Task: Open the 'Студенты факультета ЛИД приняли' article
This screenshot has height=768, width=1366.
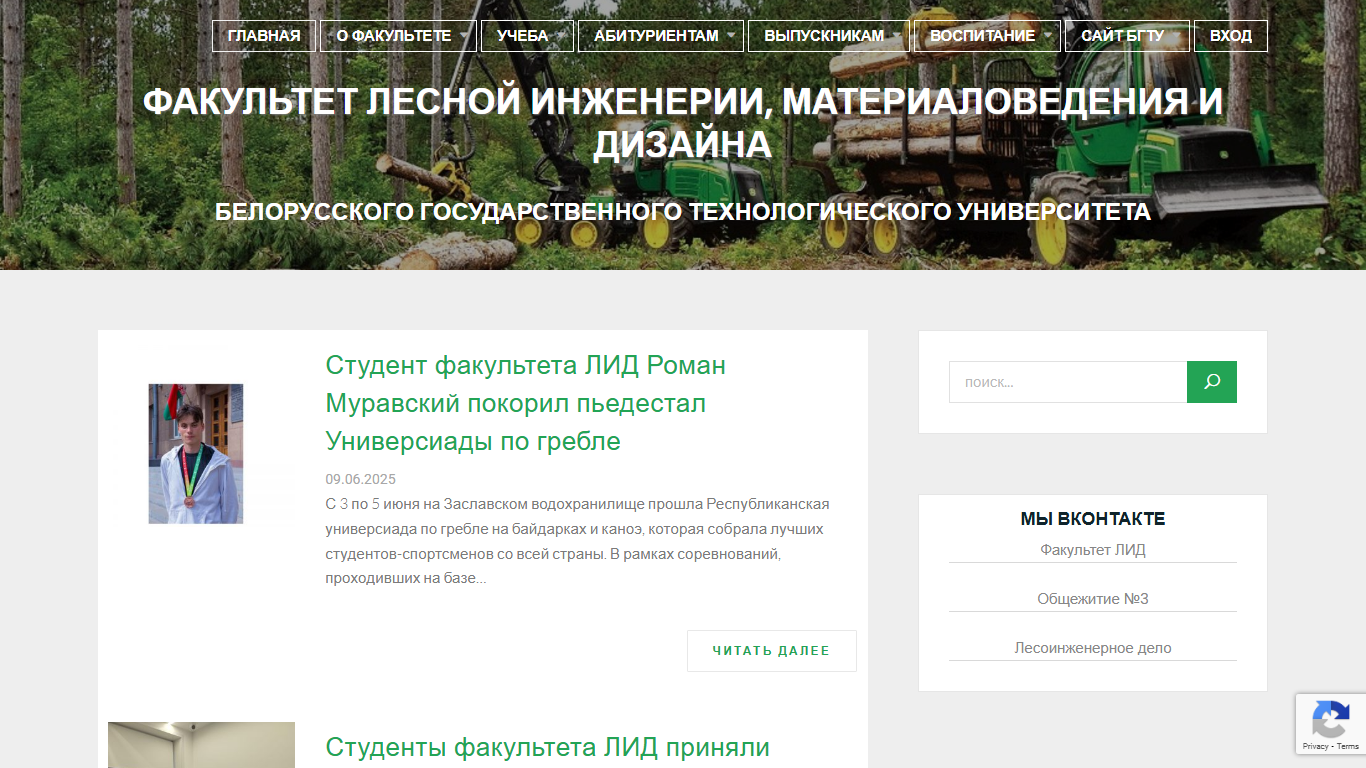Action: point(547,747)
